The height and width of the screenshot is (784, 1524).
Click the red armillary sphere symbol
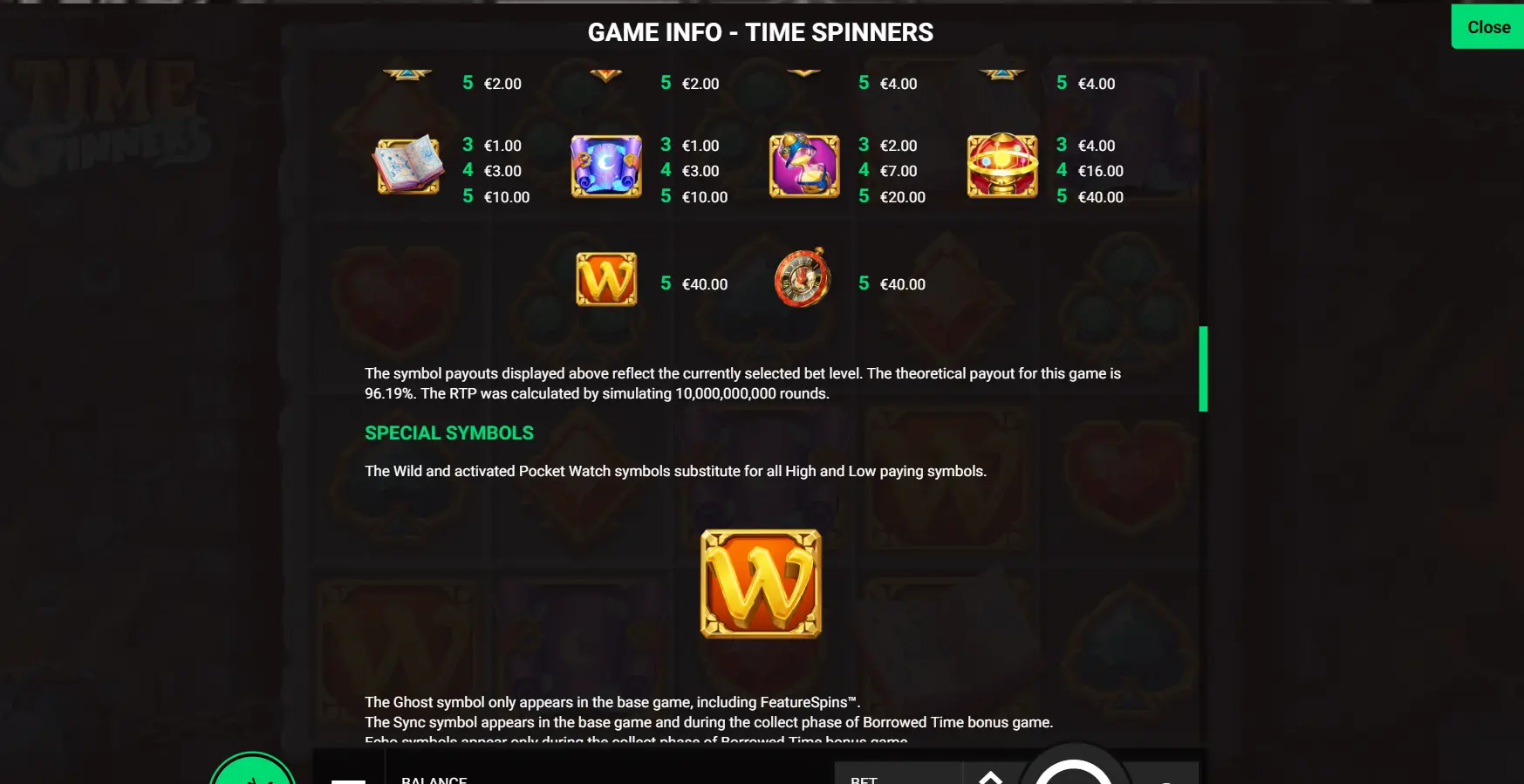pos(1002,166)
